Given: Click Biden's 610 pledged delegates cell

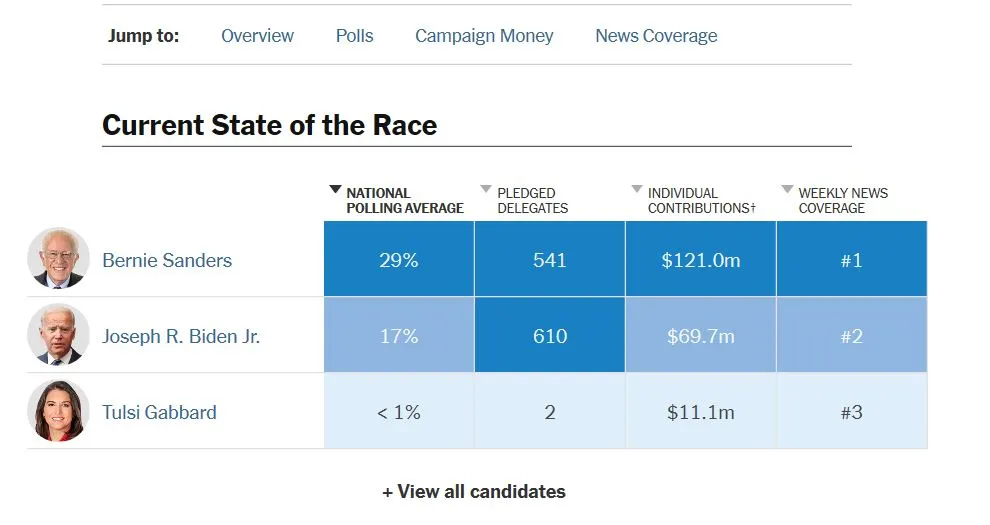Looking at the screenshot, I should pyautogui.click(x=549, y=336).
